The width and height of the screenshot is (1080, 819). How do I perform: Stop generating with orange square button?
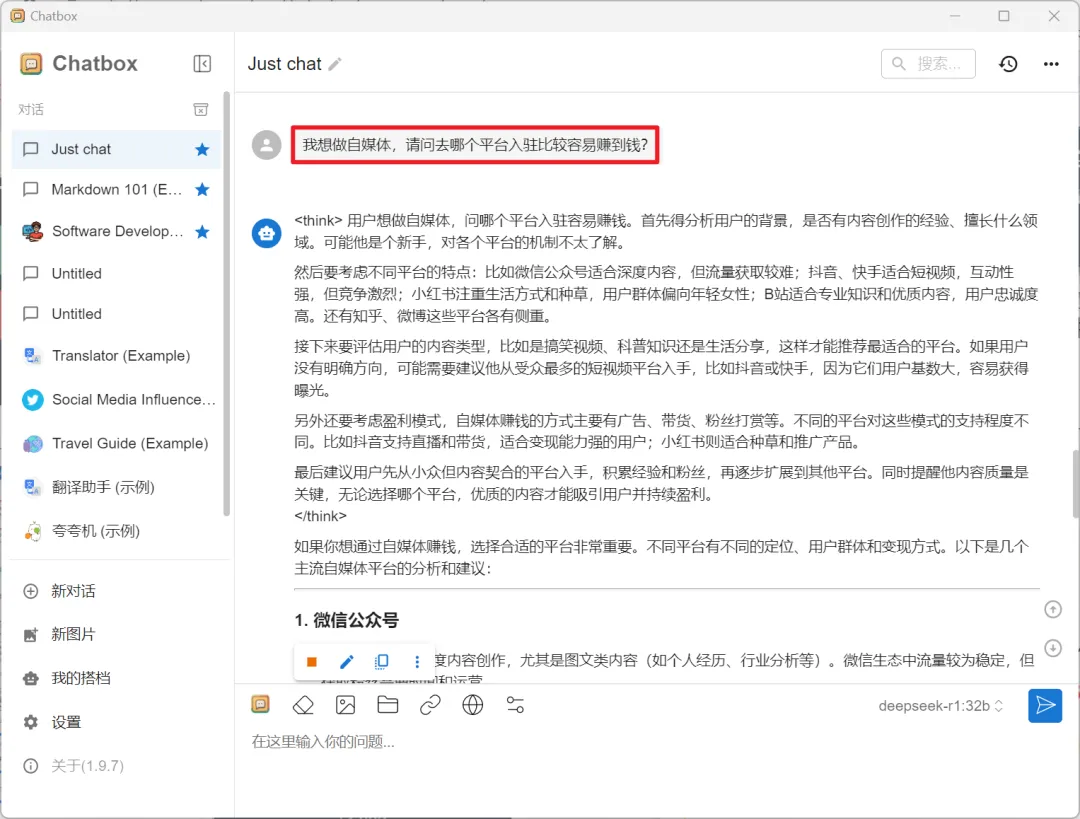[x=312, y=662]
